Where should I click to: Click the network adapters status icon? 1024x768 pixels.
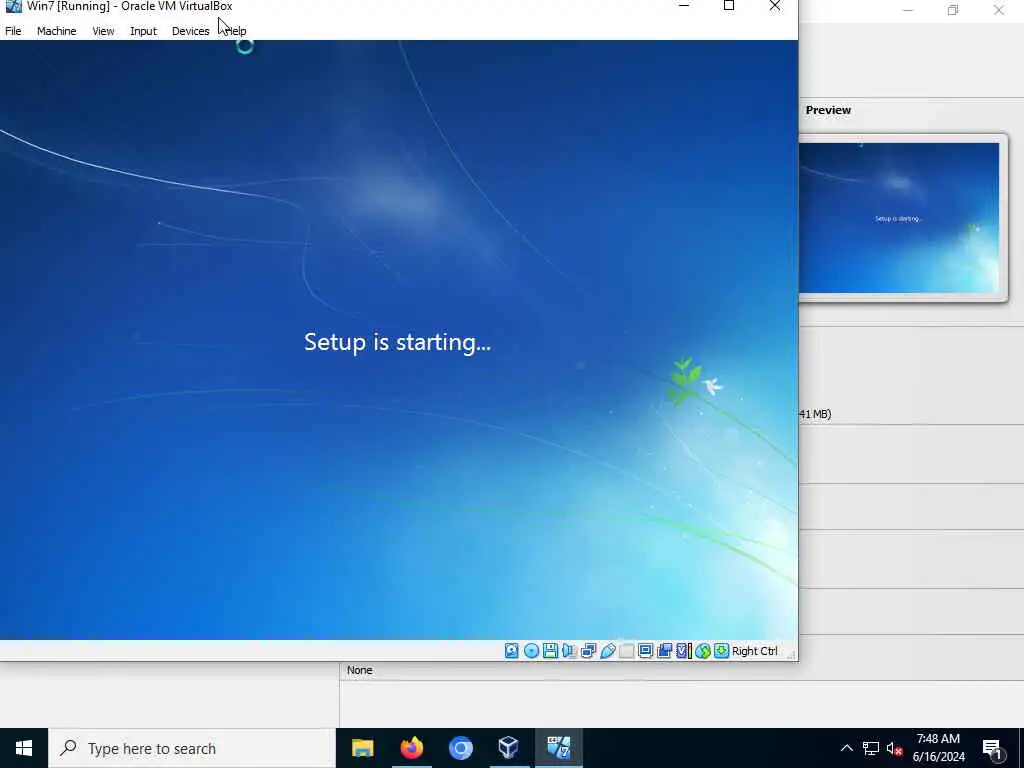coord(588,650)
